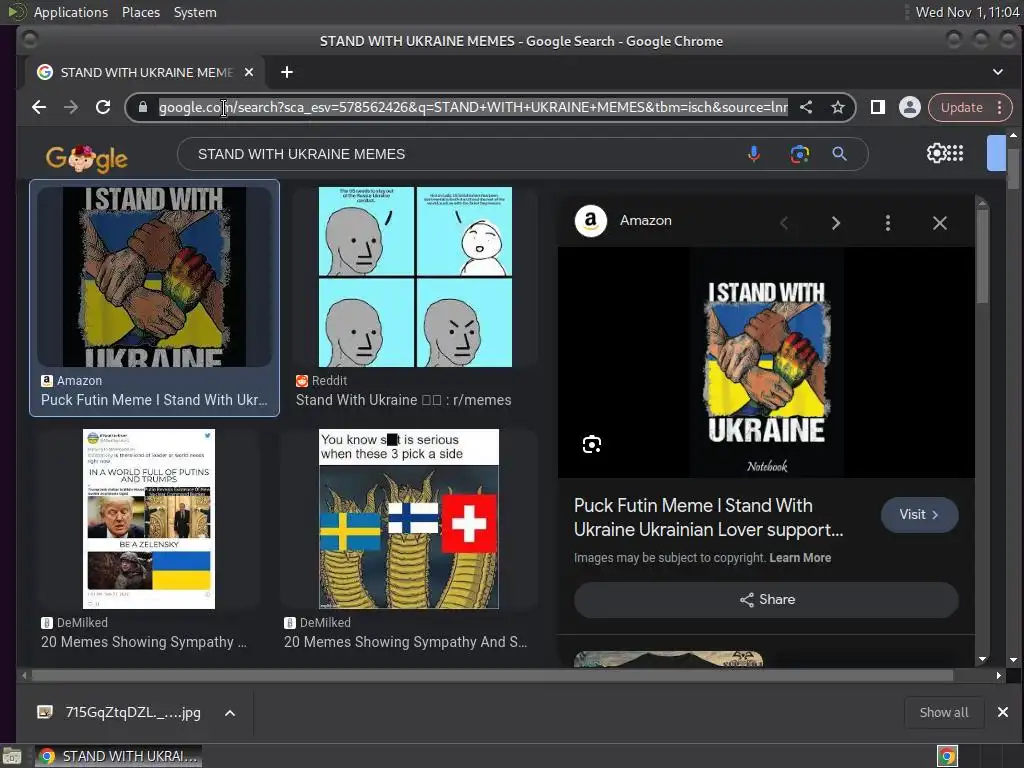Screen dimensions: 1024x768
Task: View site information via lock icon
Action: coord(143,107)
